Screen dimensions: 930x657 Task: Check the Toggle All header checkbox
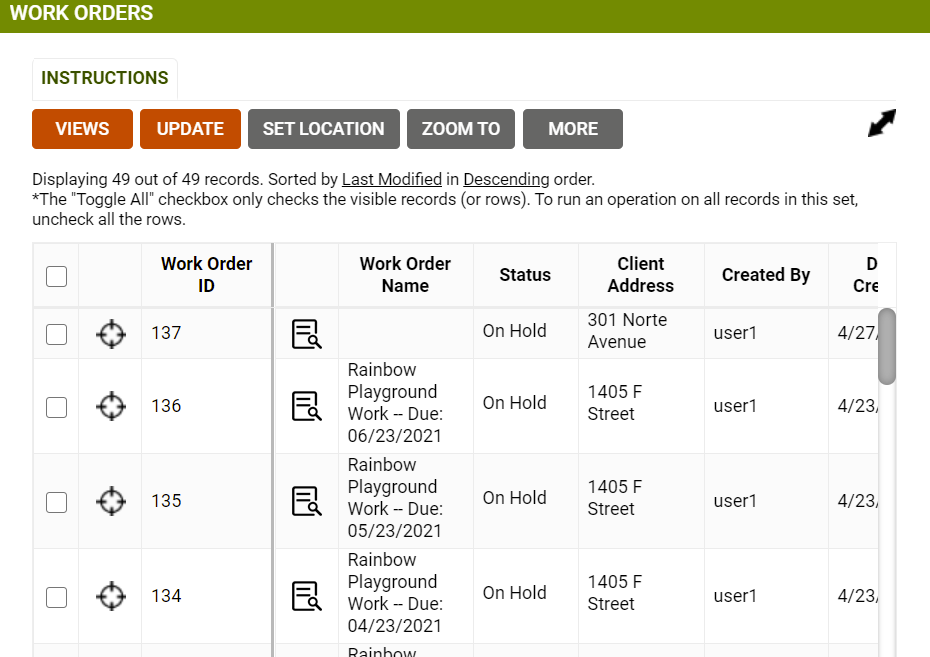click(57, 276)
